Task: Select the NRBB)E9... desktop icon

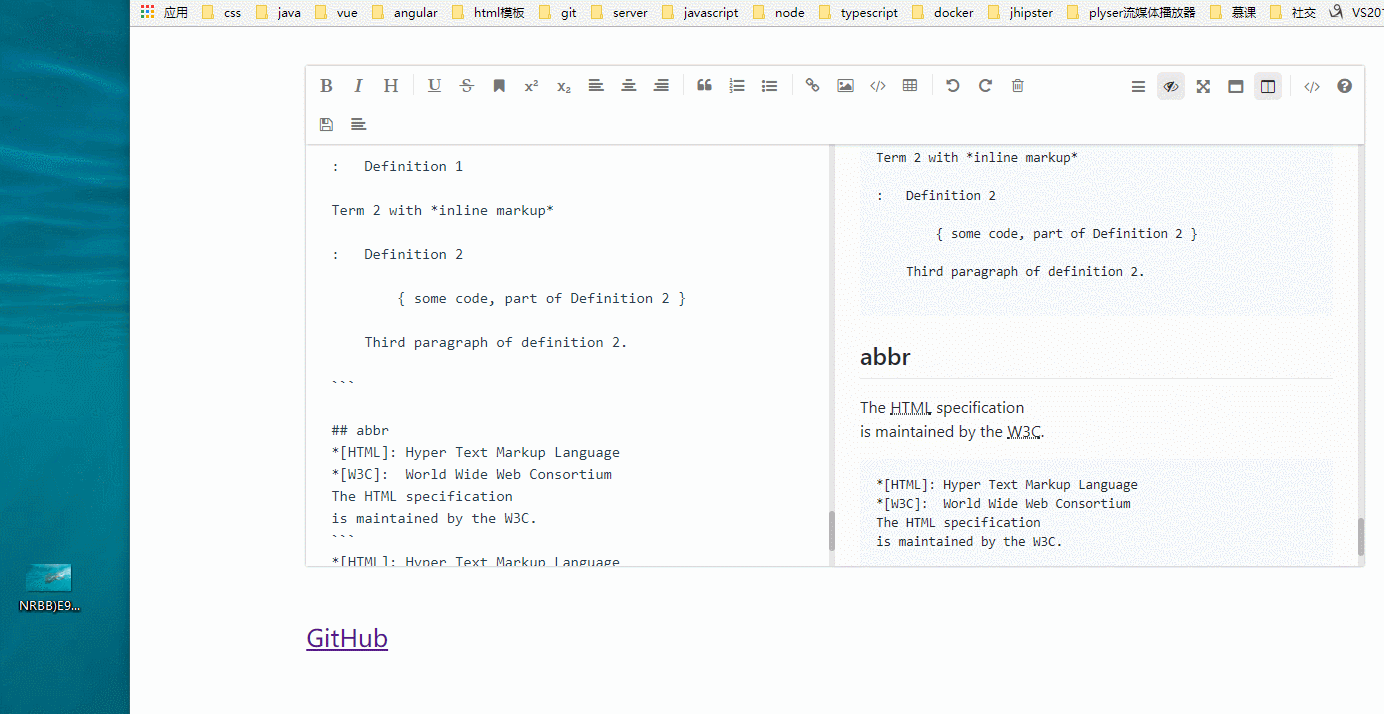Action: point(49,588)
